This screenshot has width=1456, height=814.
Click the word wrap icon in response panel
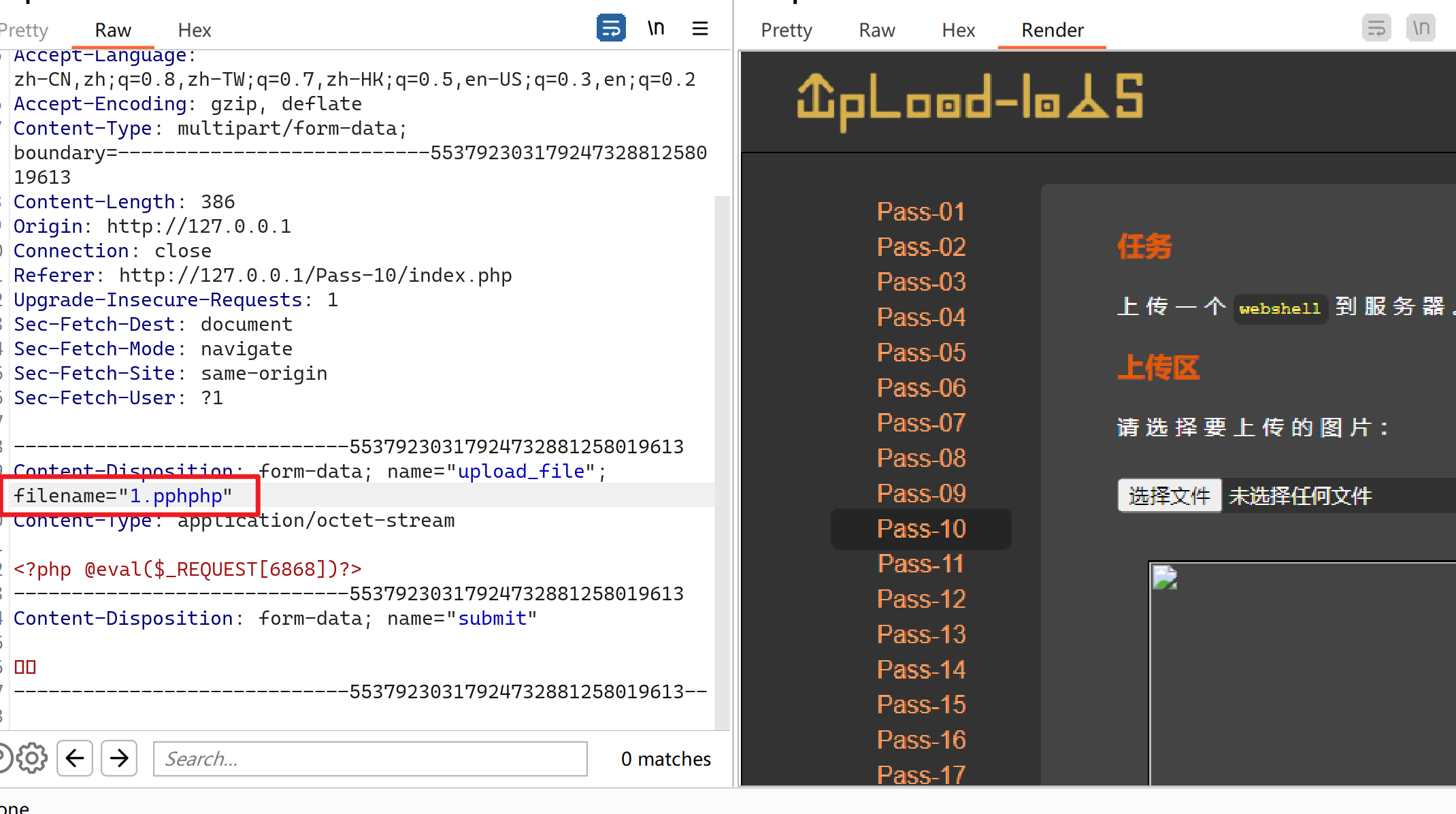tap(1376, 29)
